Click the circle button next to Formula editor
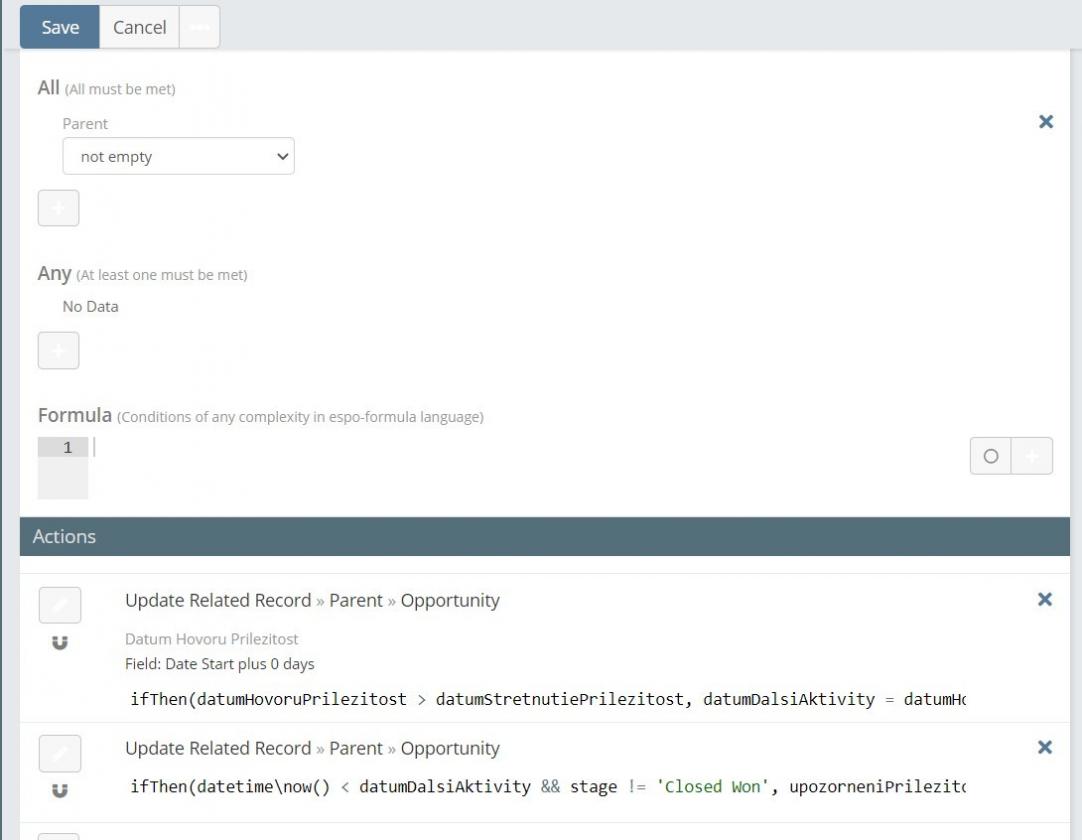 (x=990, y=456)
